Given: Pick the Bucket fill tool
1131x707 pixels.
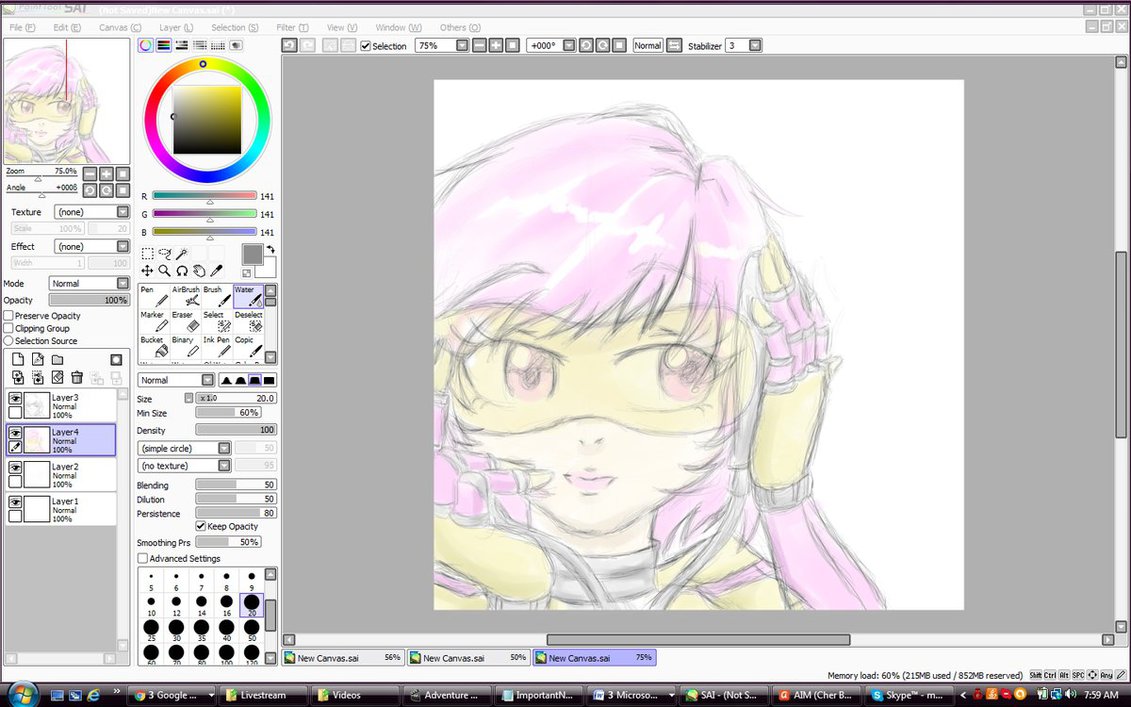Looking at the screenshot, I should [153, 346].
